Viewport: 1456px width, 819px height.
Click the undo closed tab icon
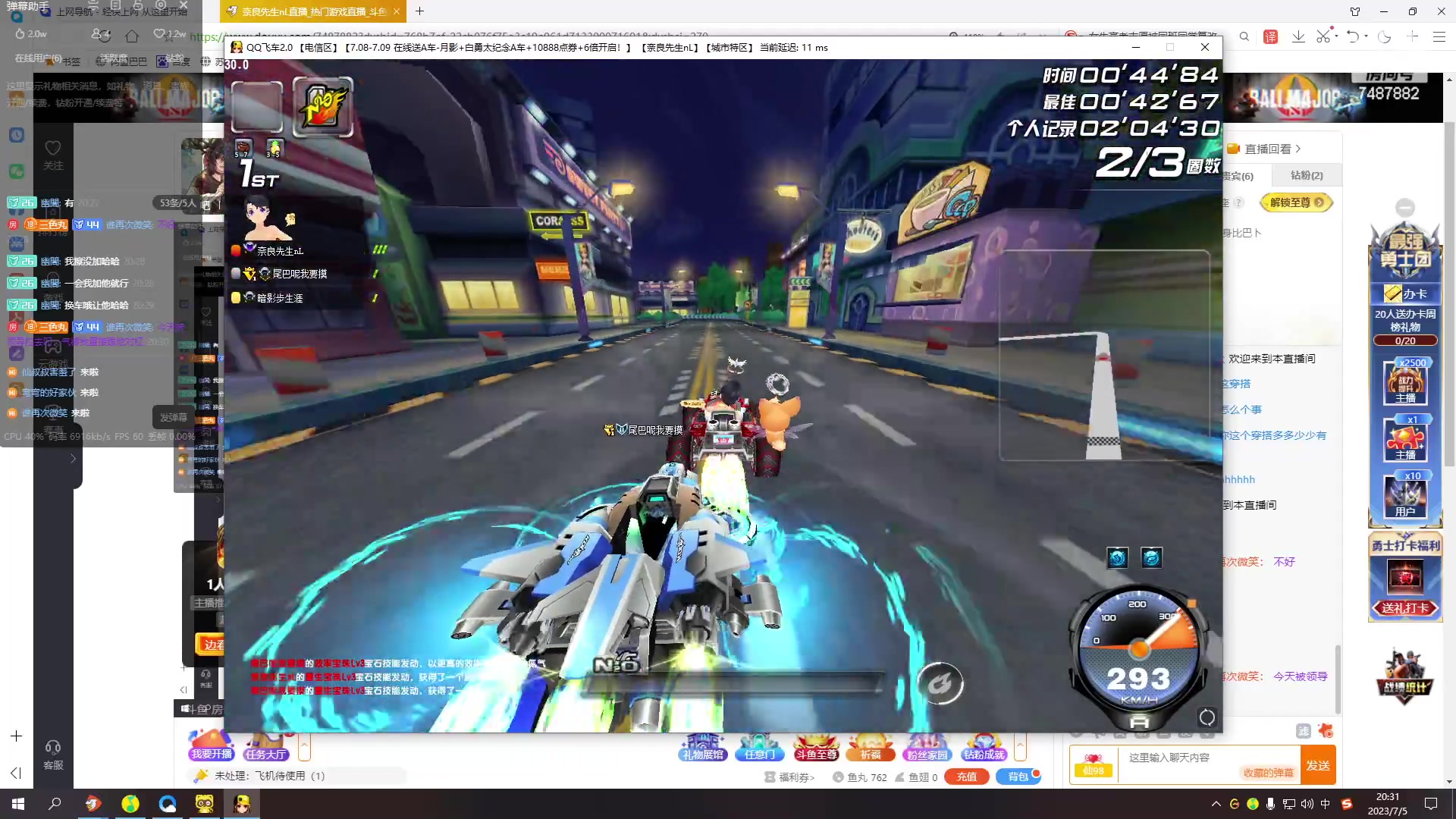pos(1353,36)
